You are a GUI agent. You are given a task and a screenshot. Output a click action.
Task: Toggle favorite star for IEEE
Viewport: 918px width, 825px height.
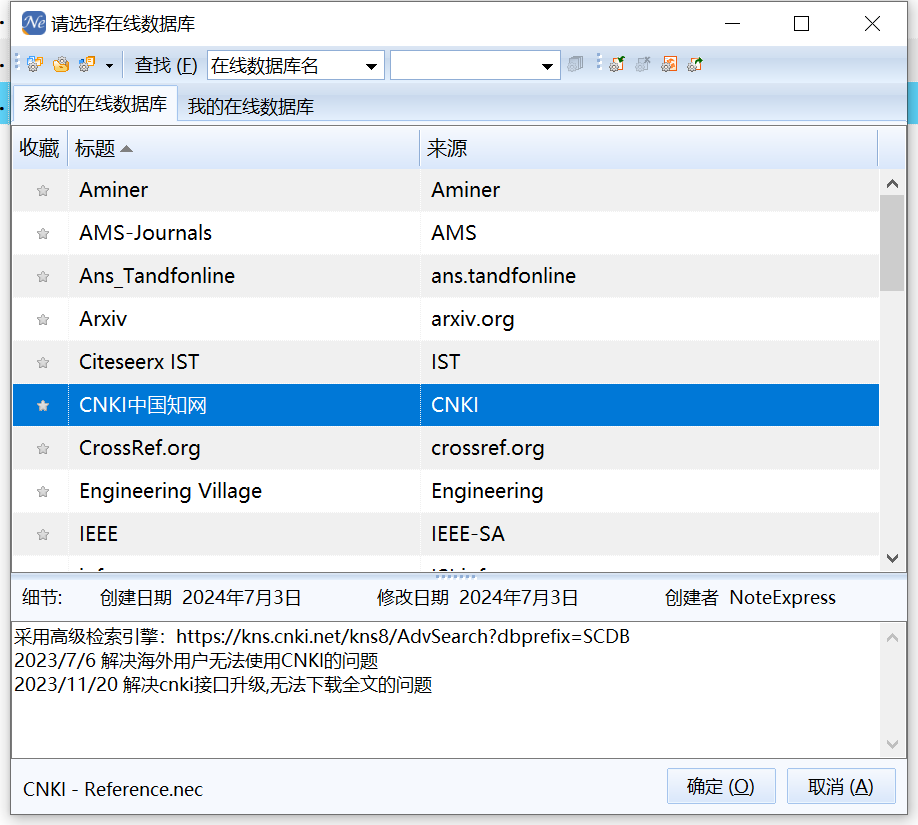43,535
